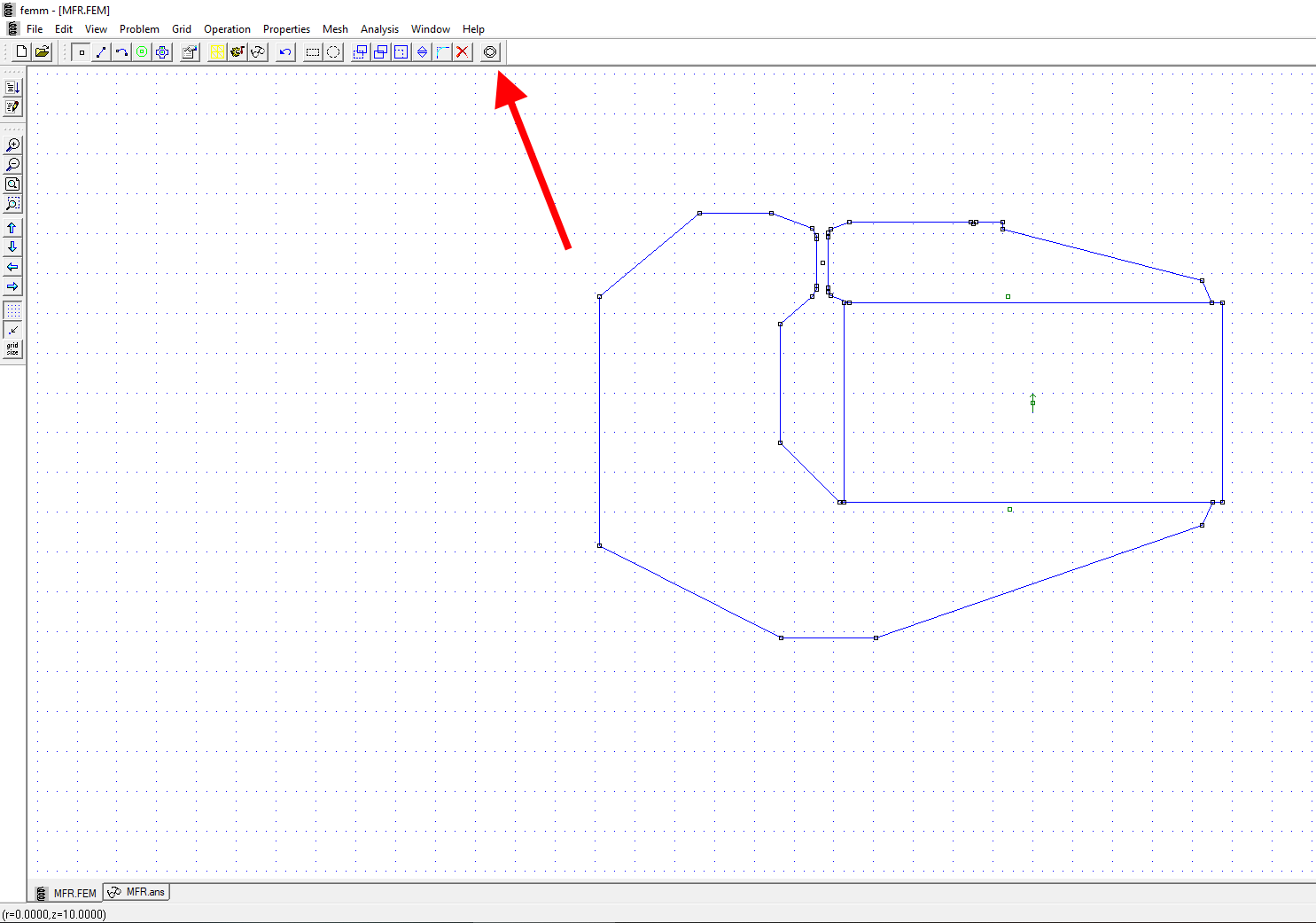Pan the view right with right arrow

pos(12,286)
